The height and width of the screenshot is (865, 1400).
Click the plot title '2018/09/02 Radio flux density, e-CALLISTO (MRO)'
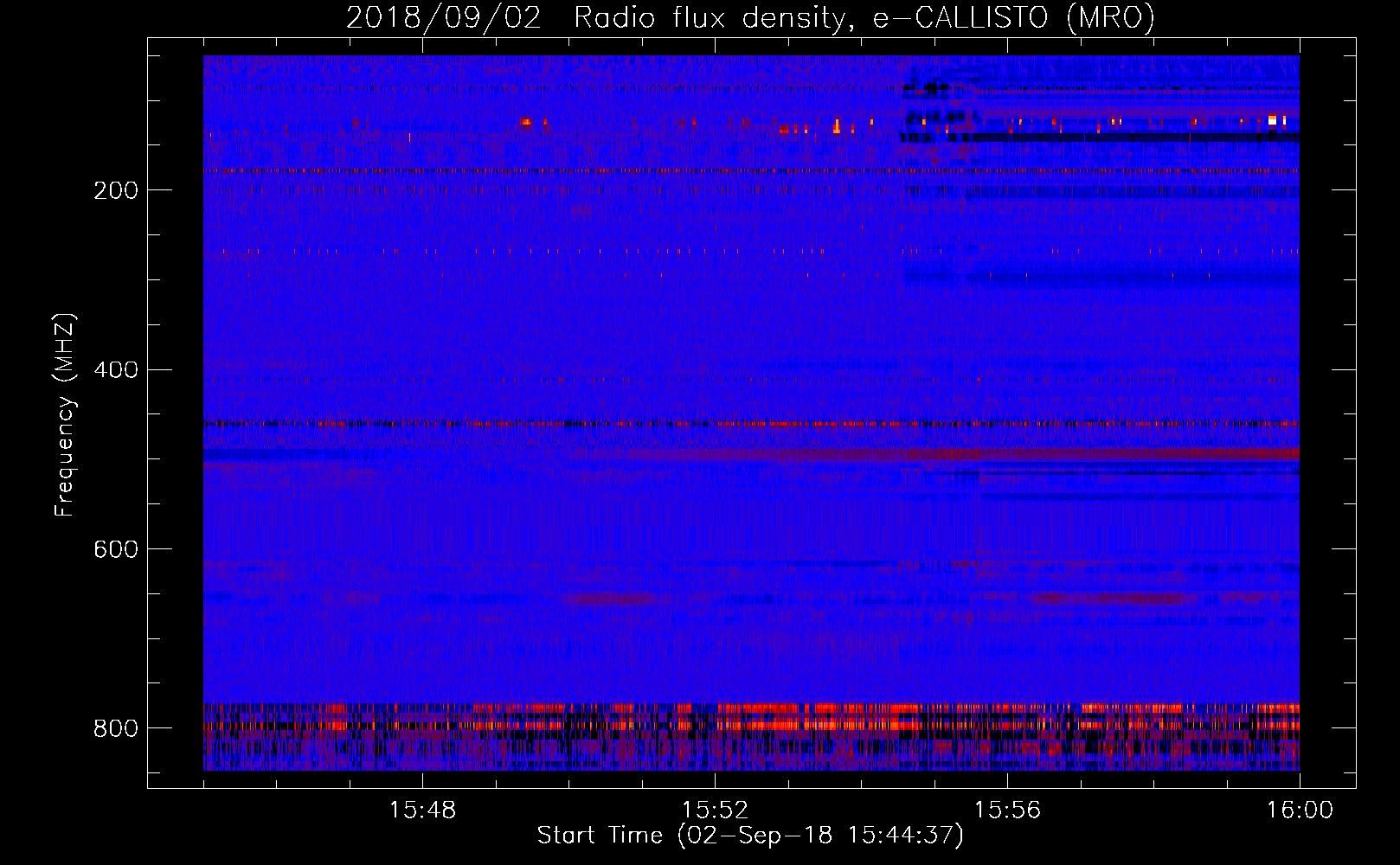tap(750, 17)
